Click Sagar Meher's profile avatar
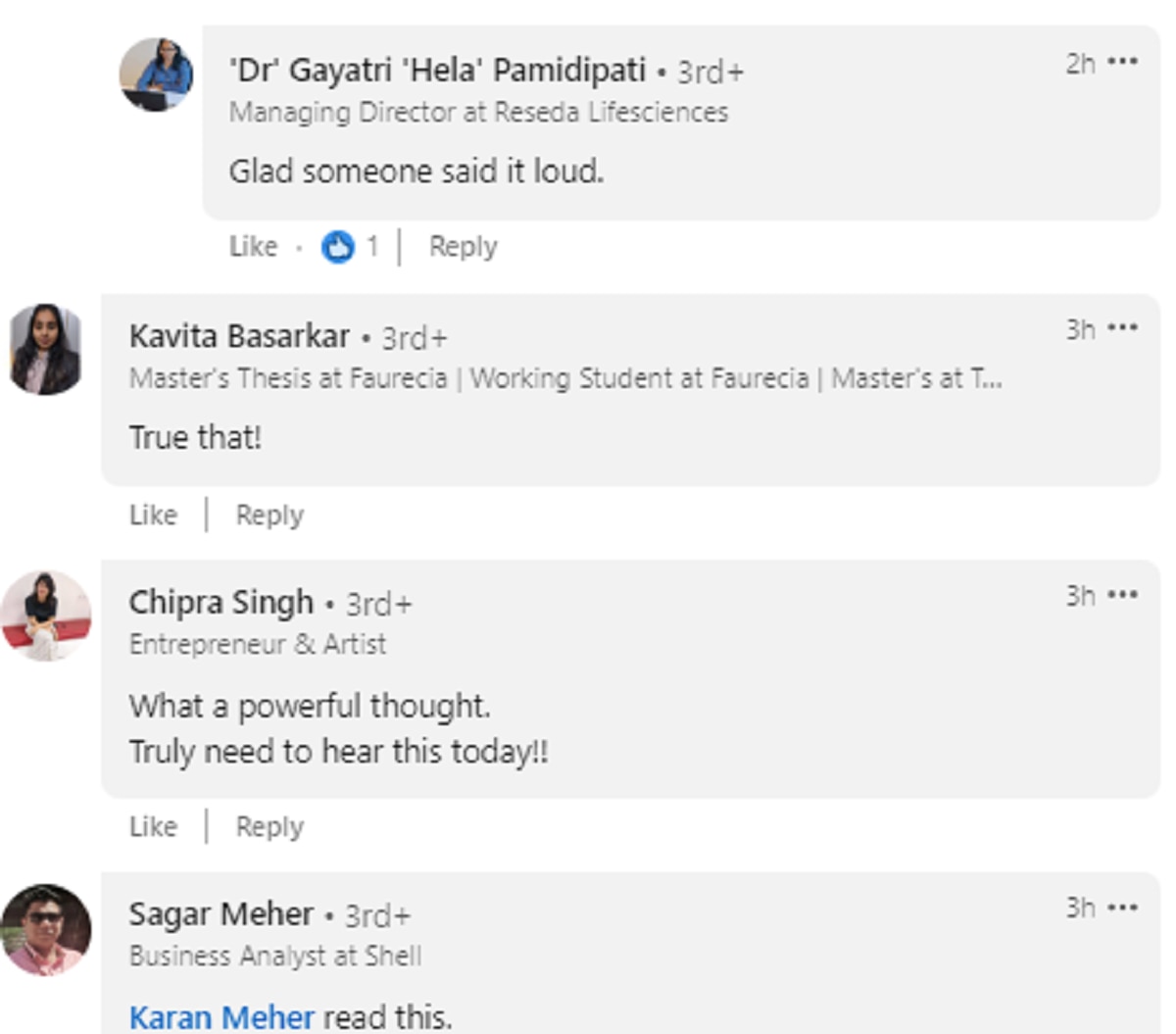1176x1034 pixels. pyautogui.click(x=45, y=929)
